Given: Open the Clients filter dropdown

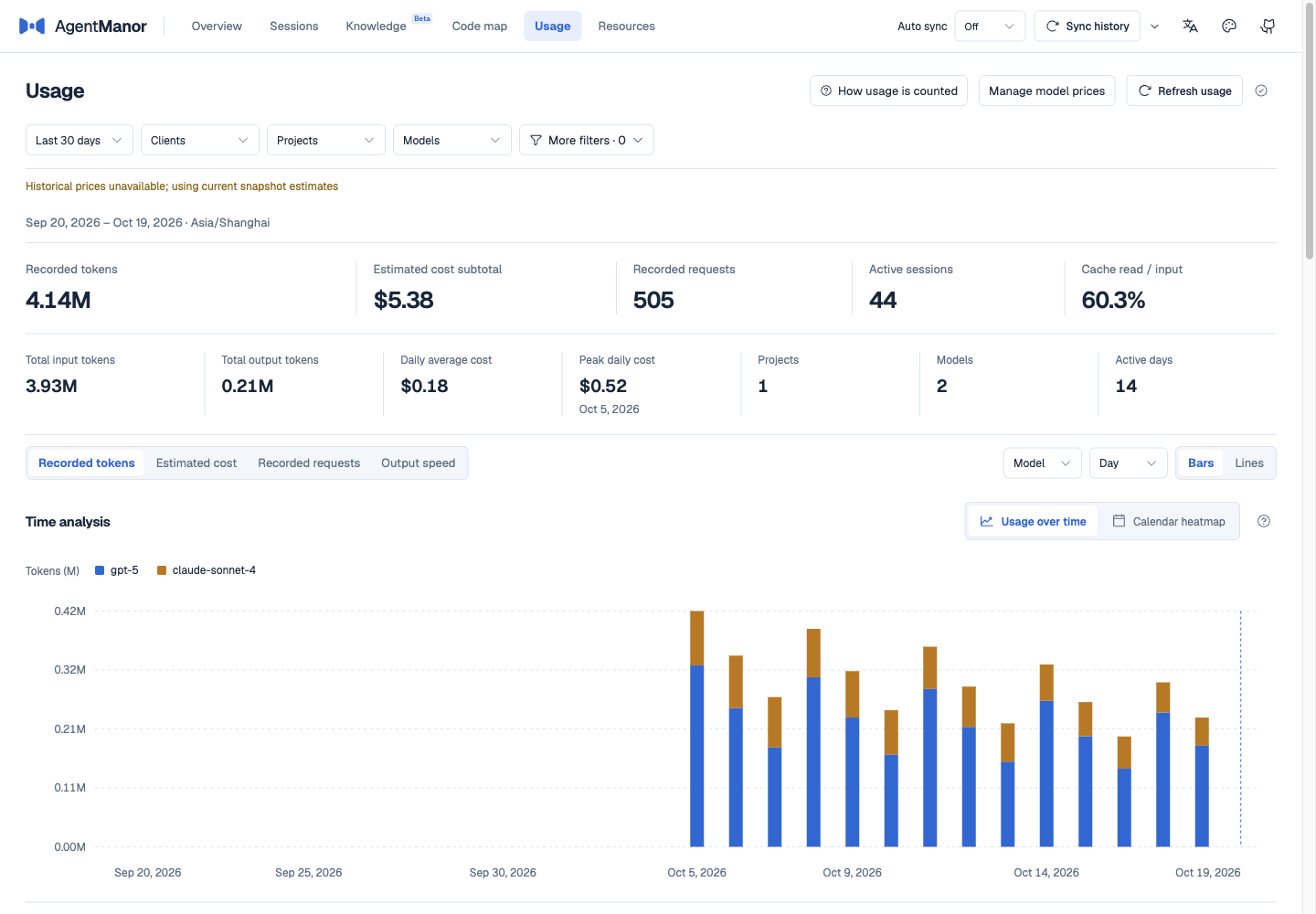Looking at the screenshot, I should click(200, 140).
